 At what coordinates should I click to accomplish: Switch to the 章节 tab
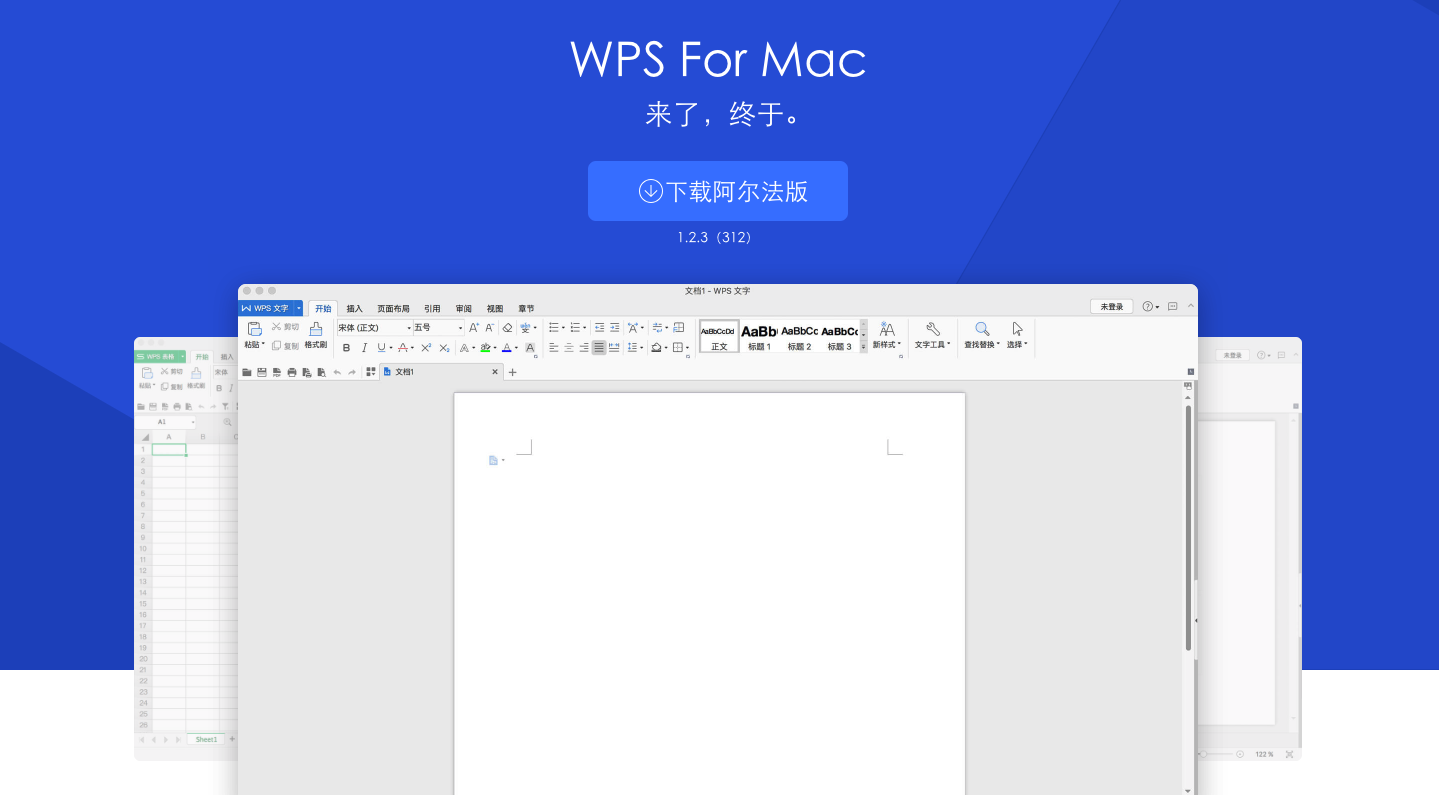pos(526,309)
